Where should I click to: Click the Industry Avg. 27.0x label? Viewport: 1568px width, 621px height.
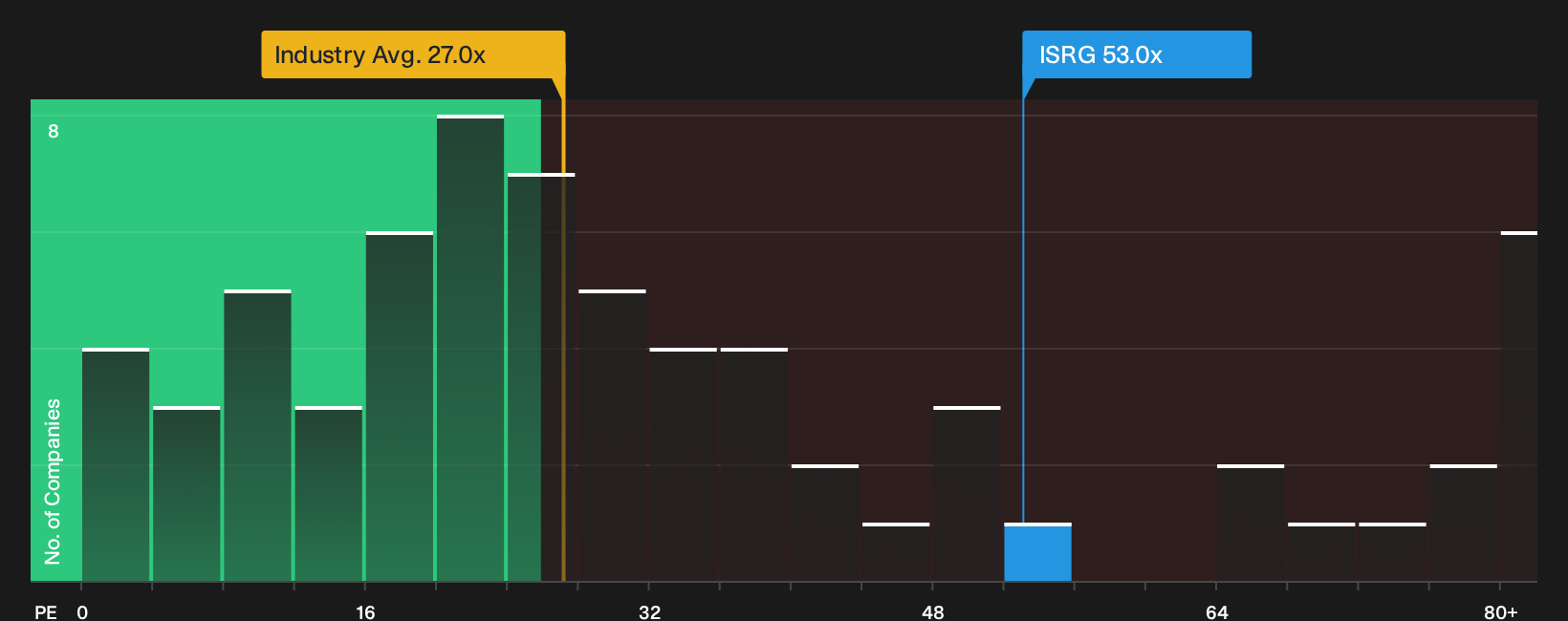point(413,54)
